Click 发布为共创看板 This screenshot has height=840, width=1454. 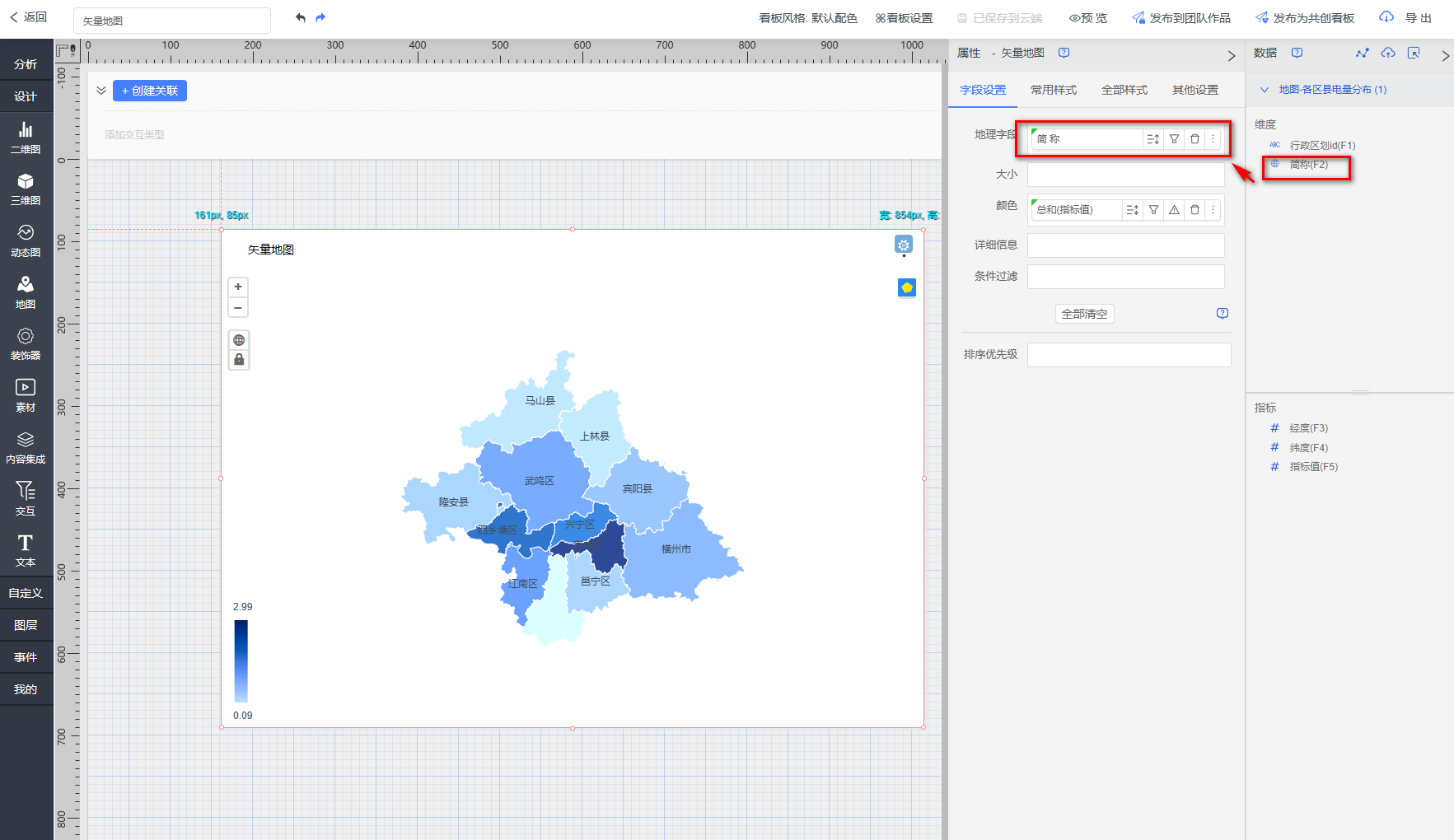[x=1305, y=18]
